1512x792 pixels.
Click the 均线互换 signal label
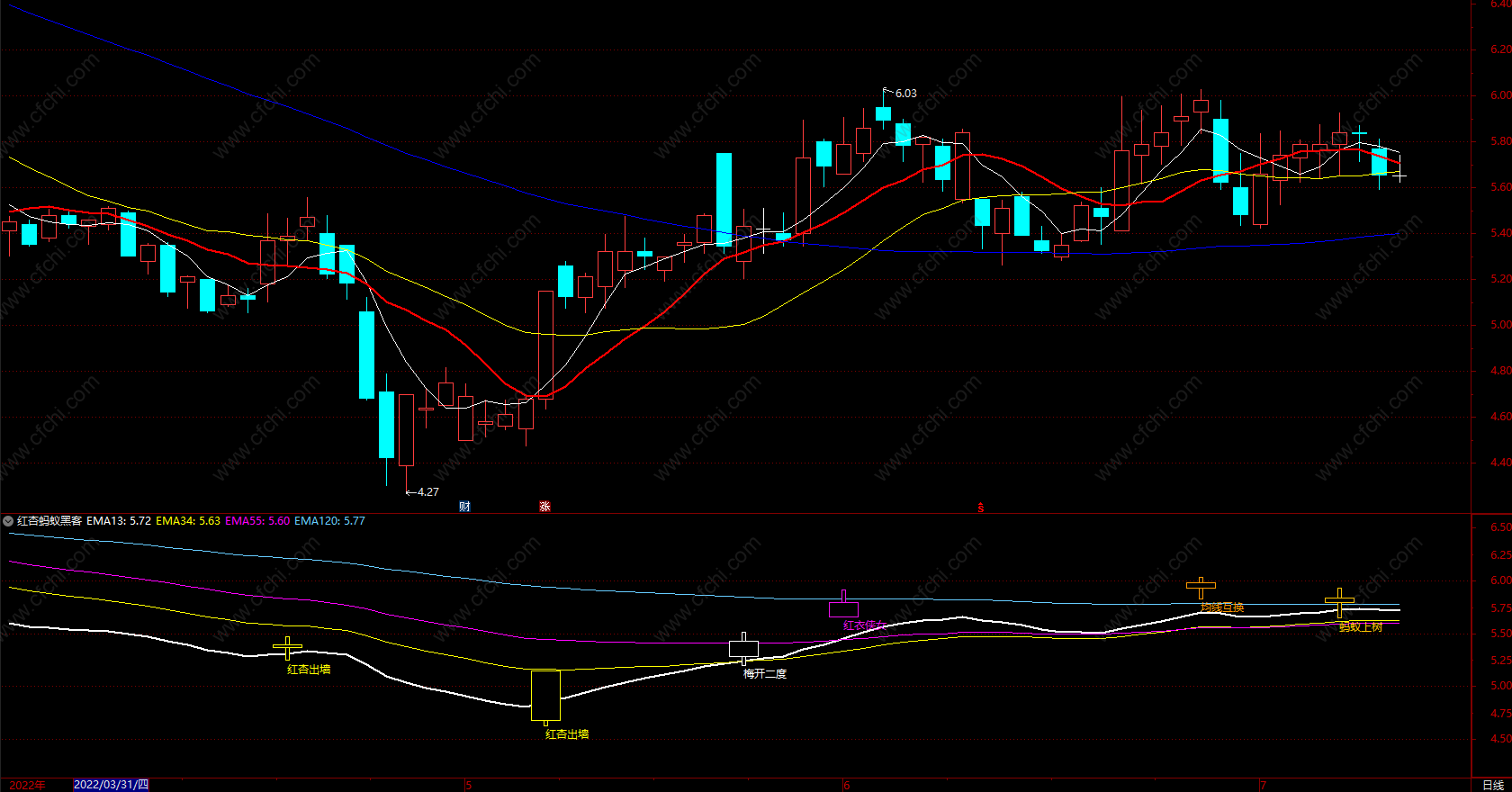click(1222, 607)
